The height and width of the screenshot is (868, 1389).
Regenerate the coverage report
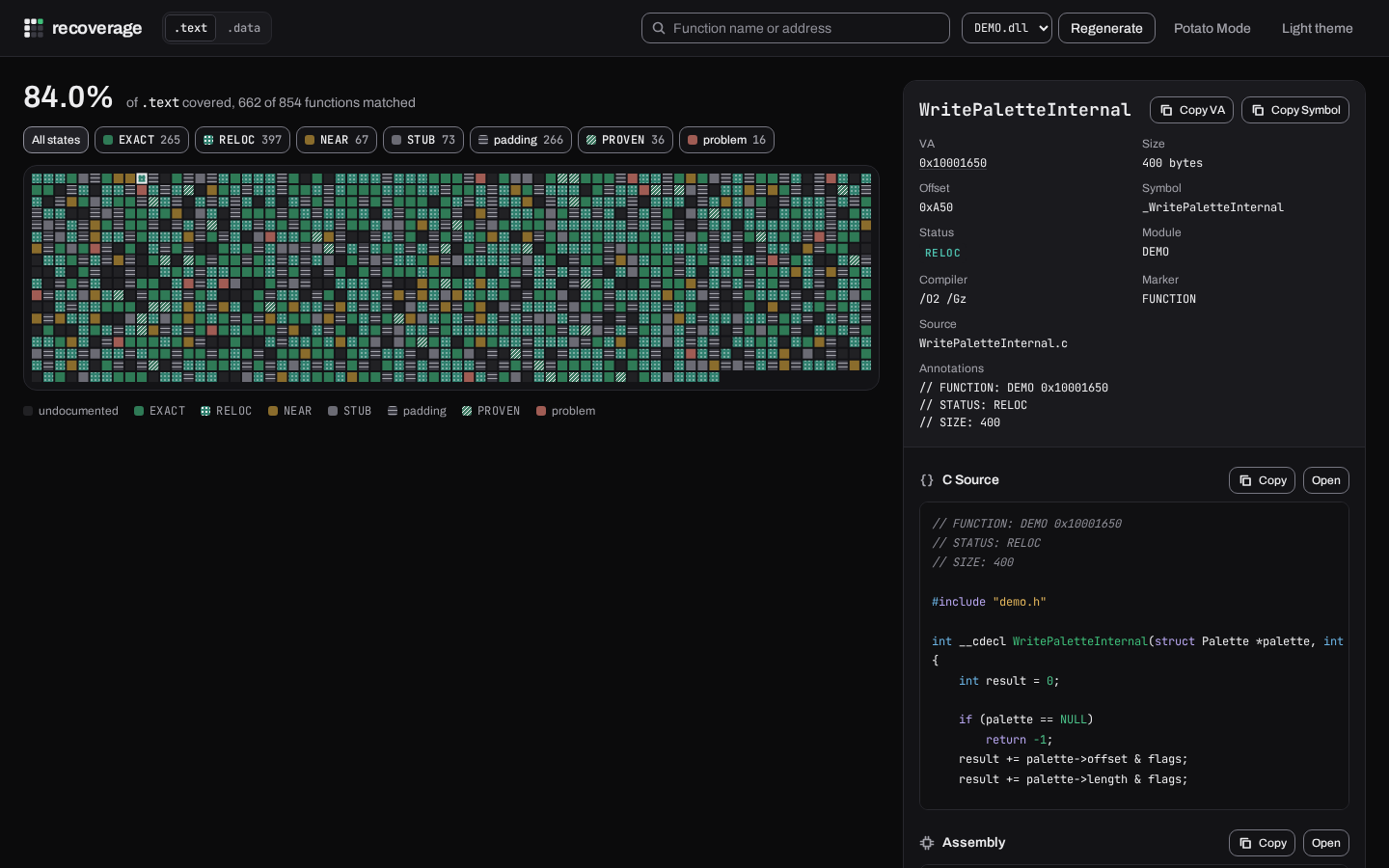[1106, 28]
